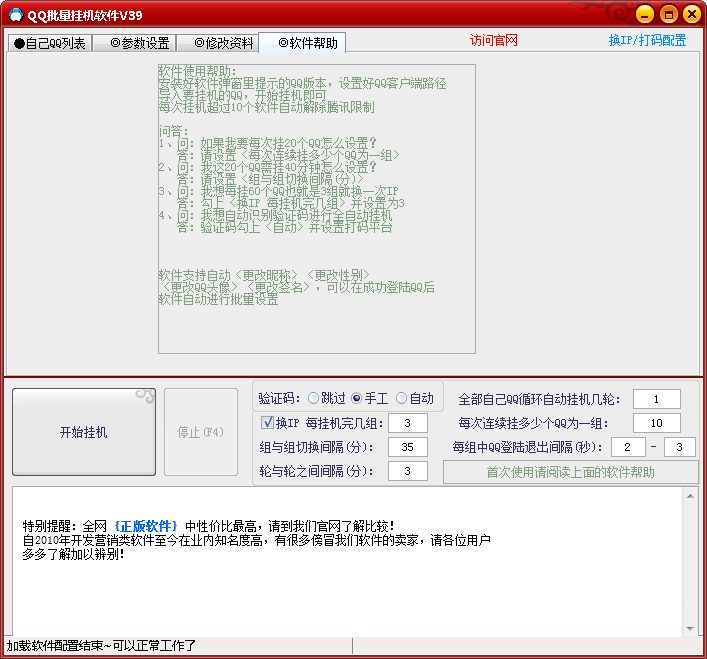Click the log scrollbar down arrow

point(690,628)
